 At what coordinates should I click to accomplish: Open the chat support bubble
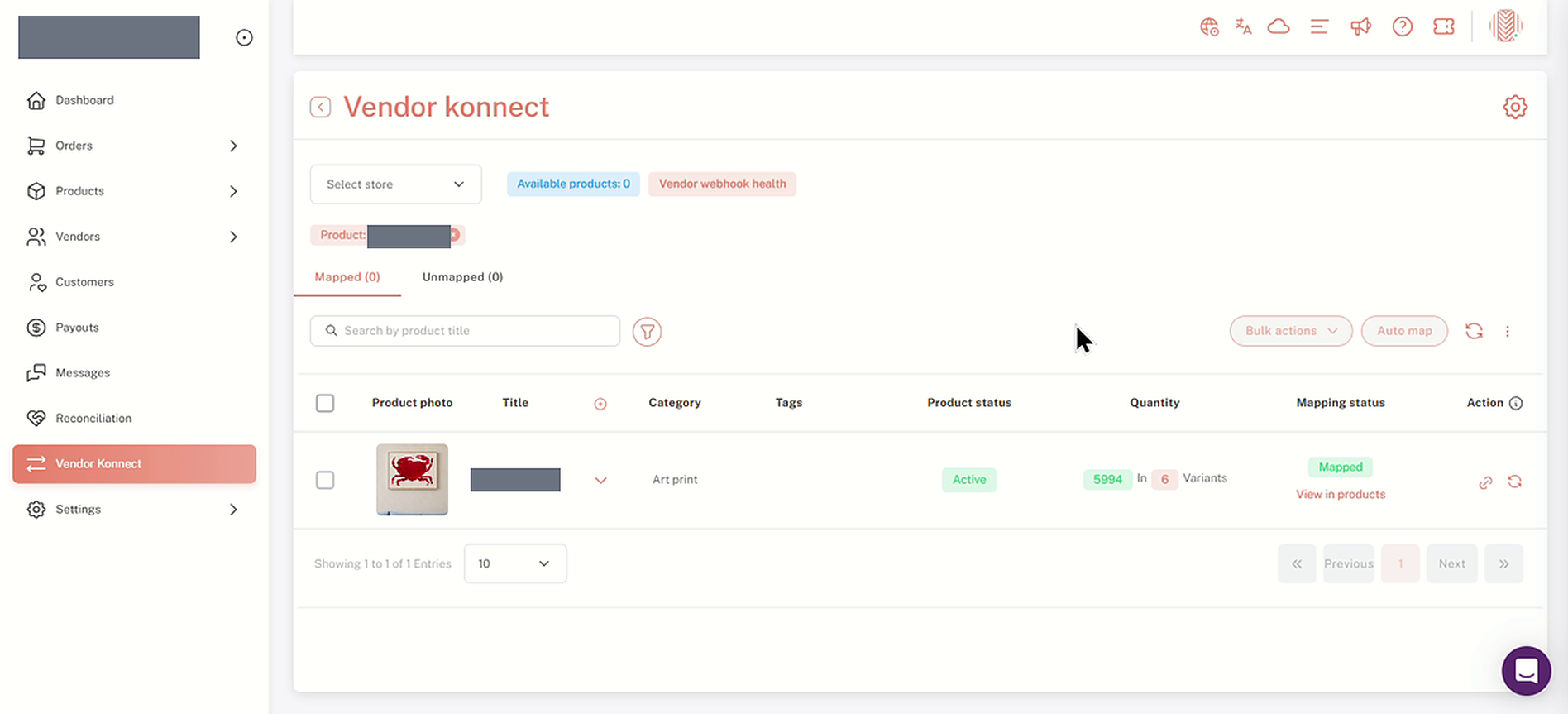1526,671
